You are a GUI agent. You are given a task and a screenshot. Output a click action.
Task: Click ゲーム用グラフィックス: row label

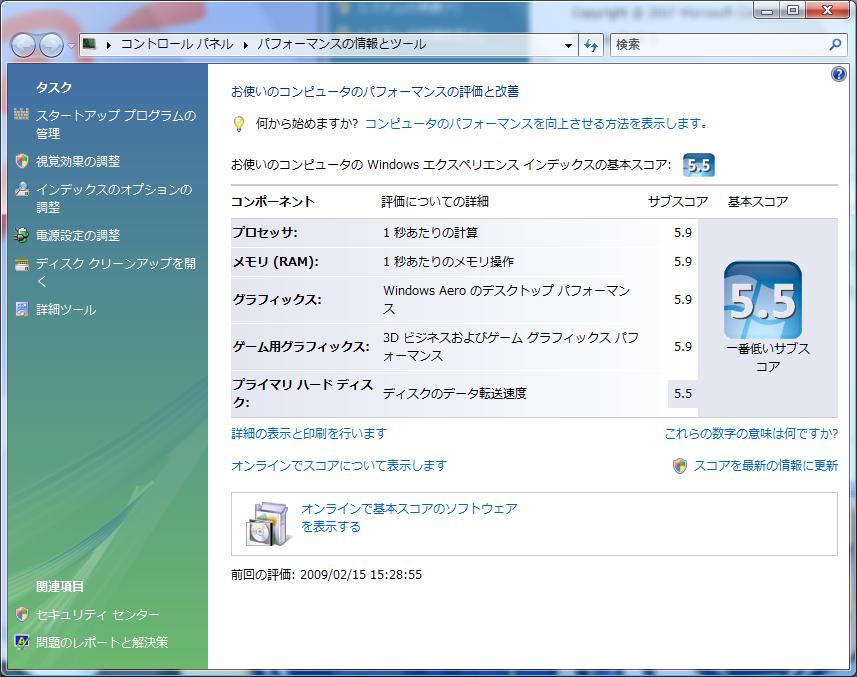pos(301,346)
